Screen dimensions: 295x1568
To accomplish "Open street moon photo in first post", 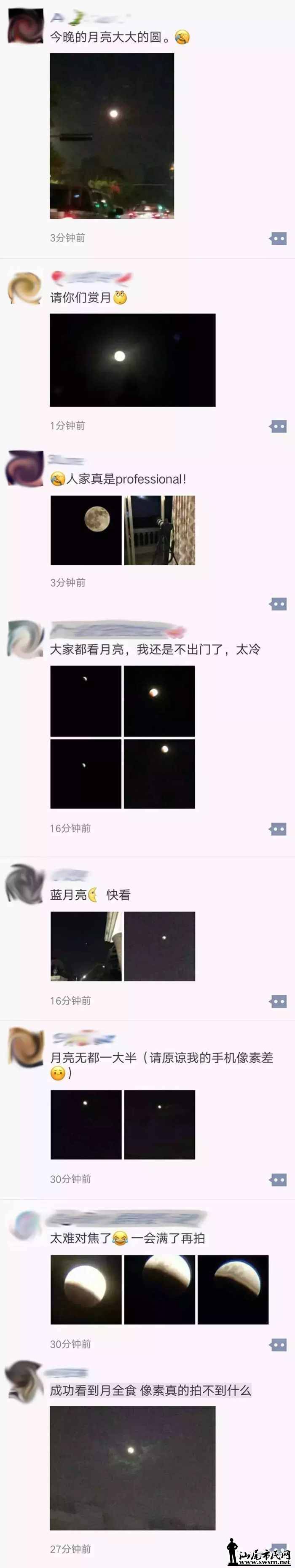I will (x=112, y=136).
